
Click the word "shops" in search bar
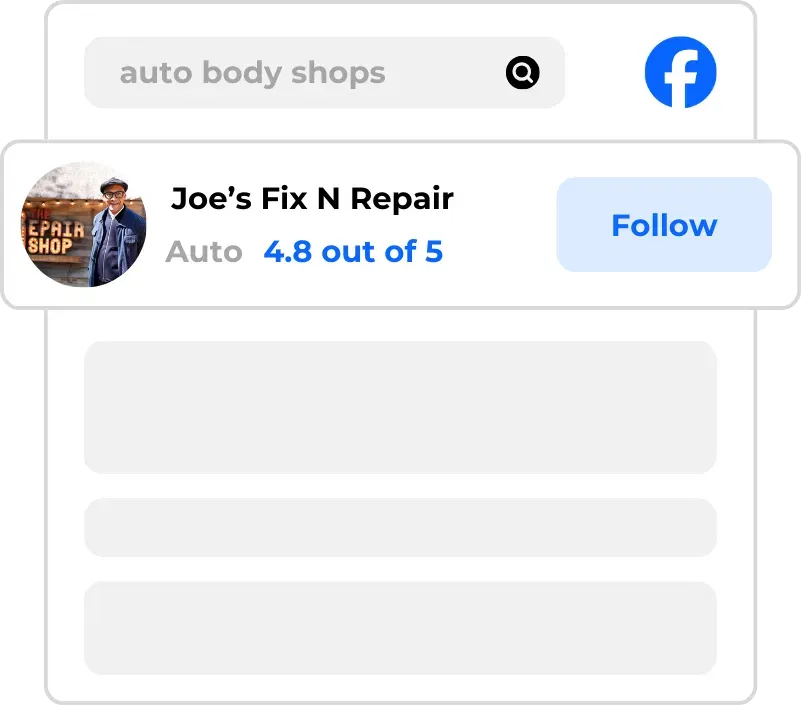(338, 73)
